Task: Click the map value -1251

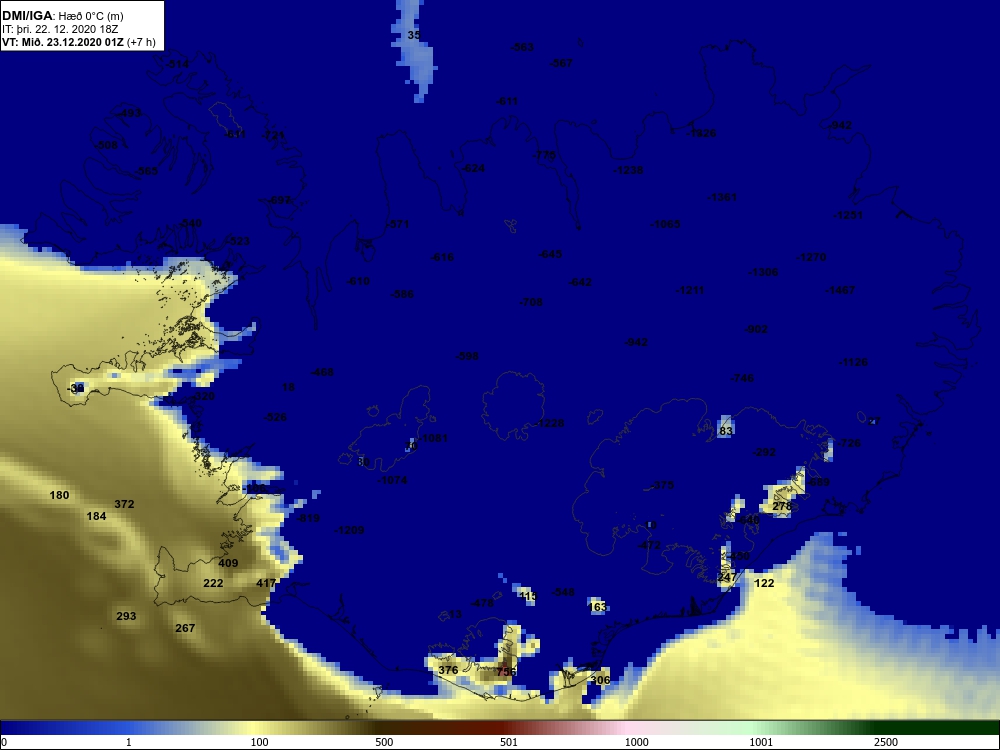Action: tap(848, 215)
